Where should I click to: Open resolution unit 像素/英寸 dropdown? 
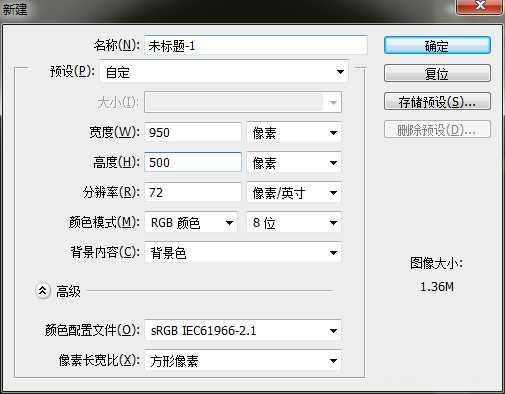[294, 193]
